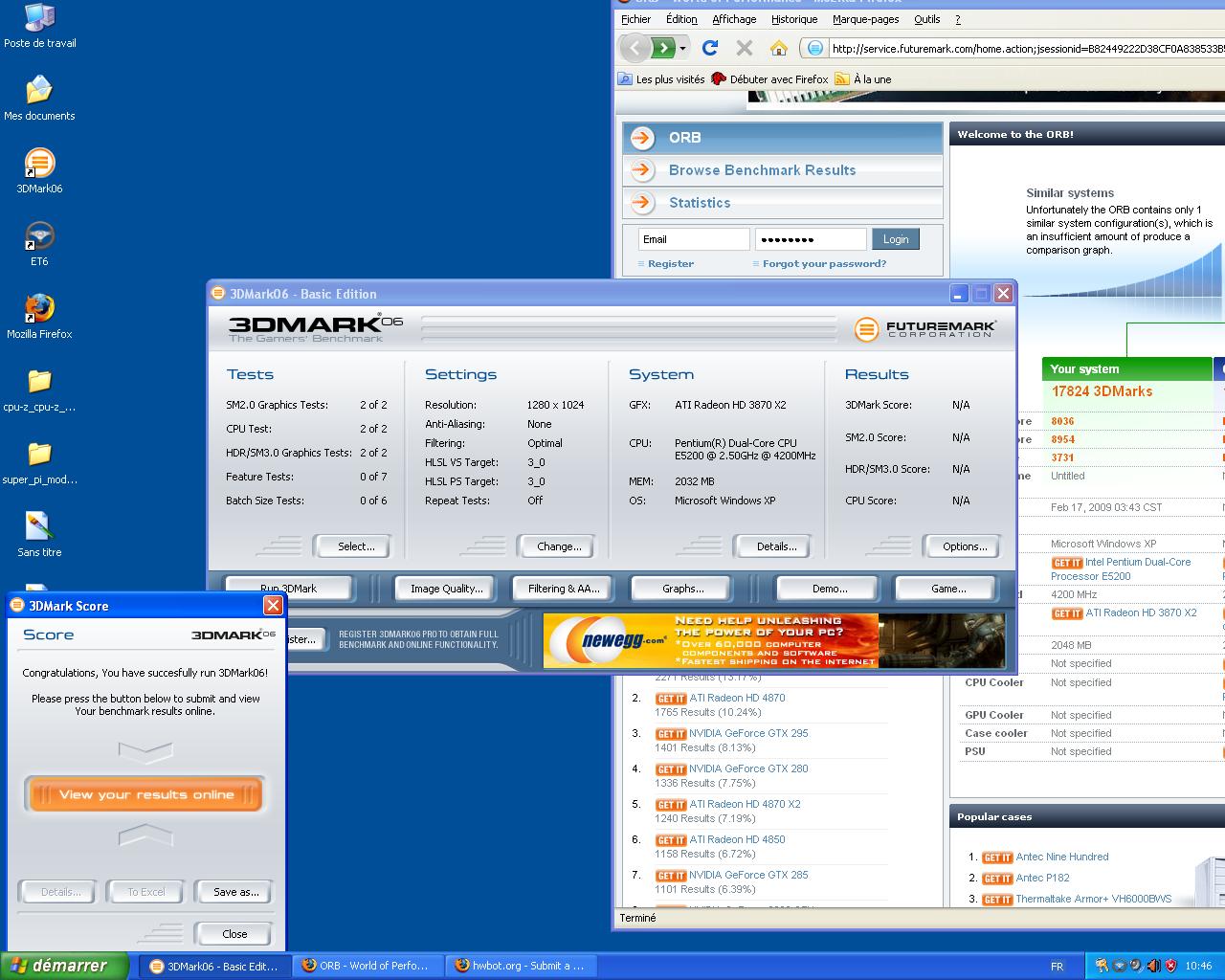Click the démarrer Start button

click(x=63, y=966)
